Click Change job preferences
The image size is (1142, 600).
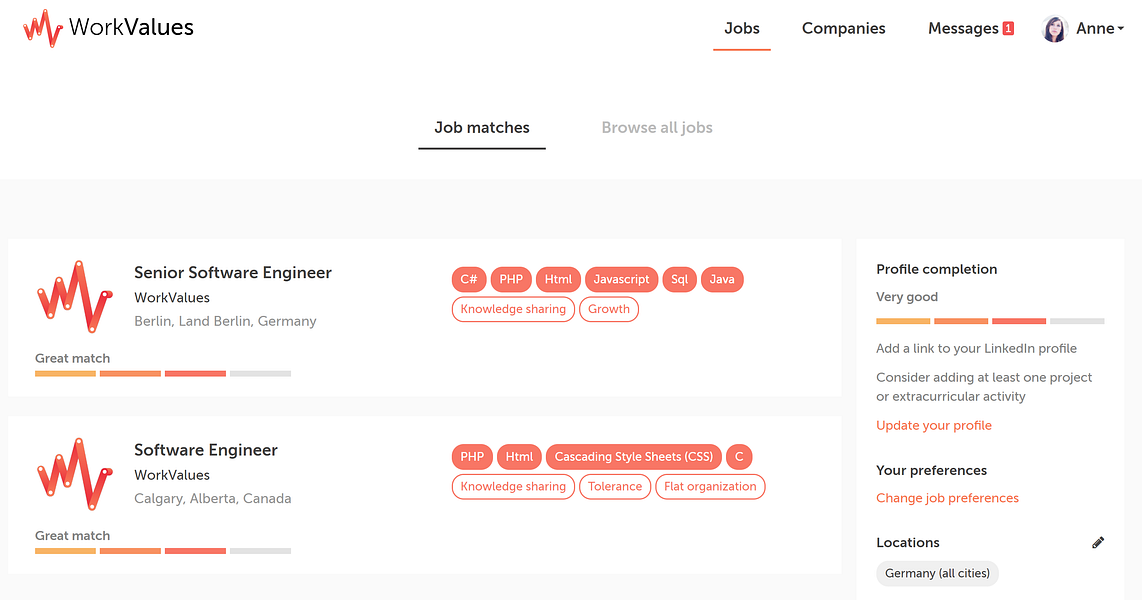947,497
